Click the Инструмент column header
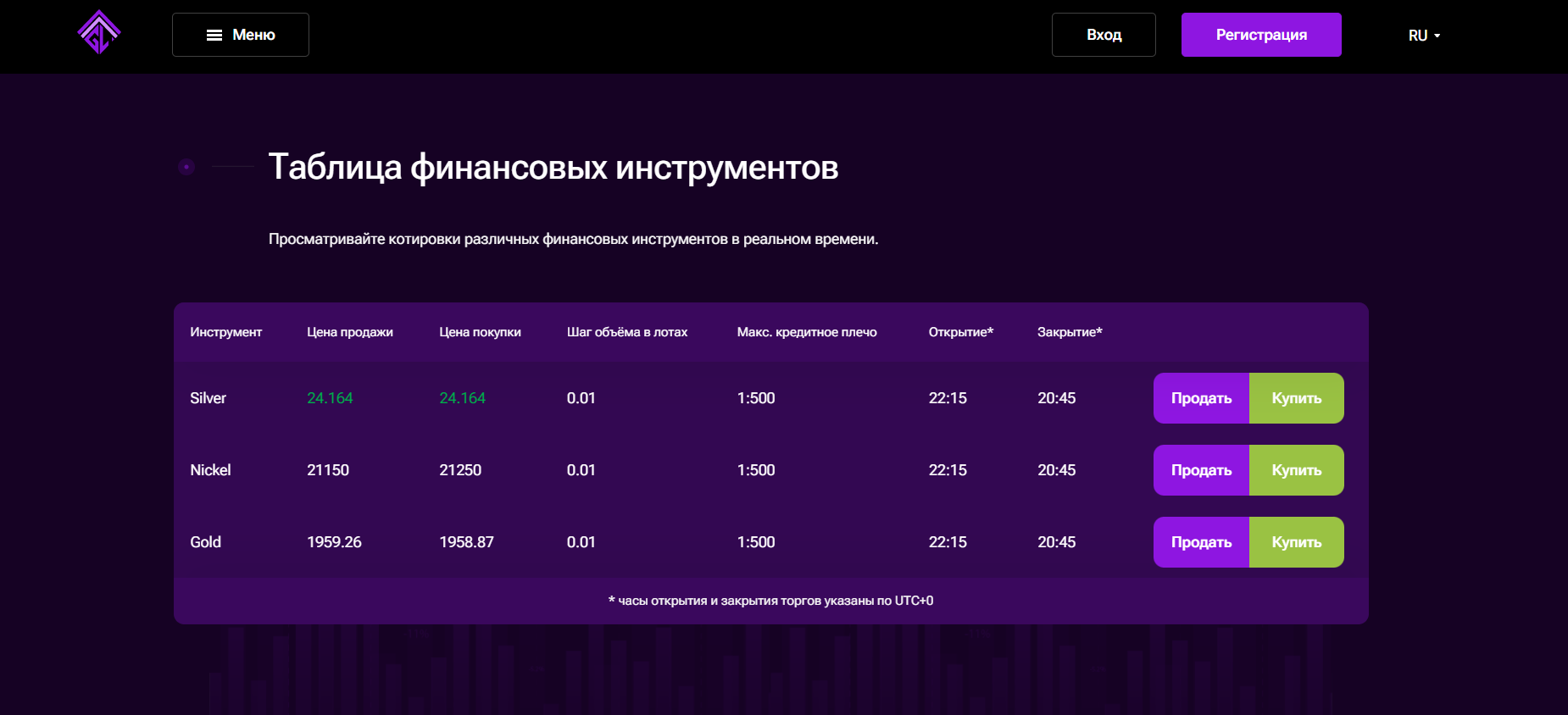 [225, 332]
